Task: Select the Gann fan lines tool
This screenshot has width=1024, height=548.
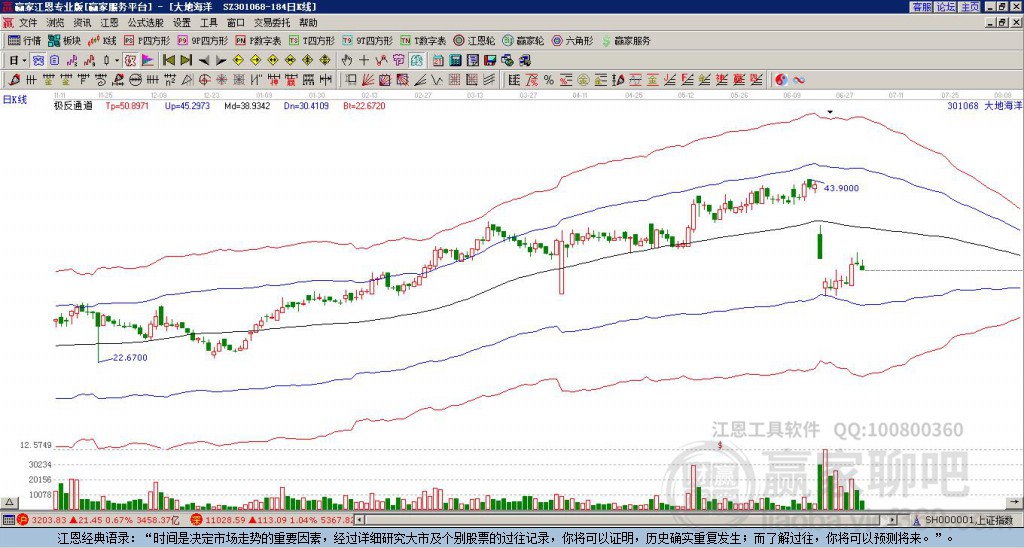Action: [x=368, y=80]
